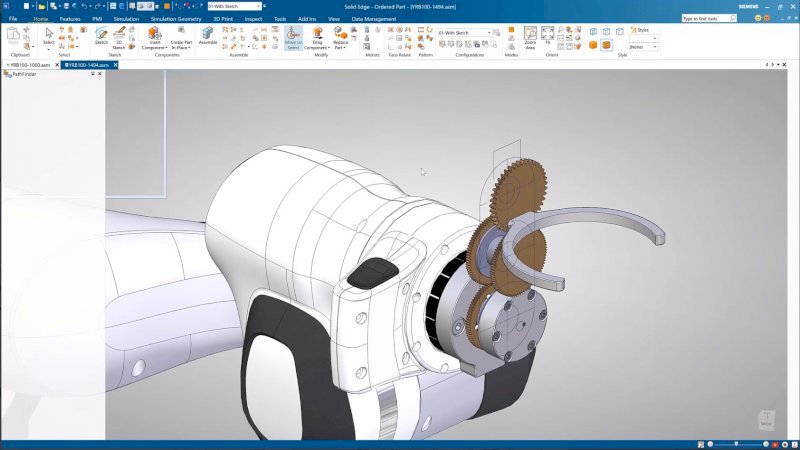Open the File menu
The height and width of the screenshot is (450, 800).
point(13,18)
